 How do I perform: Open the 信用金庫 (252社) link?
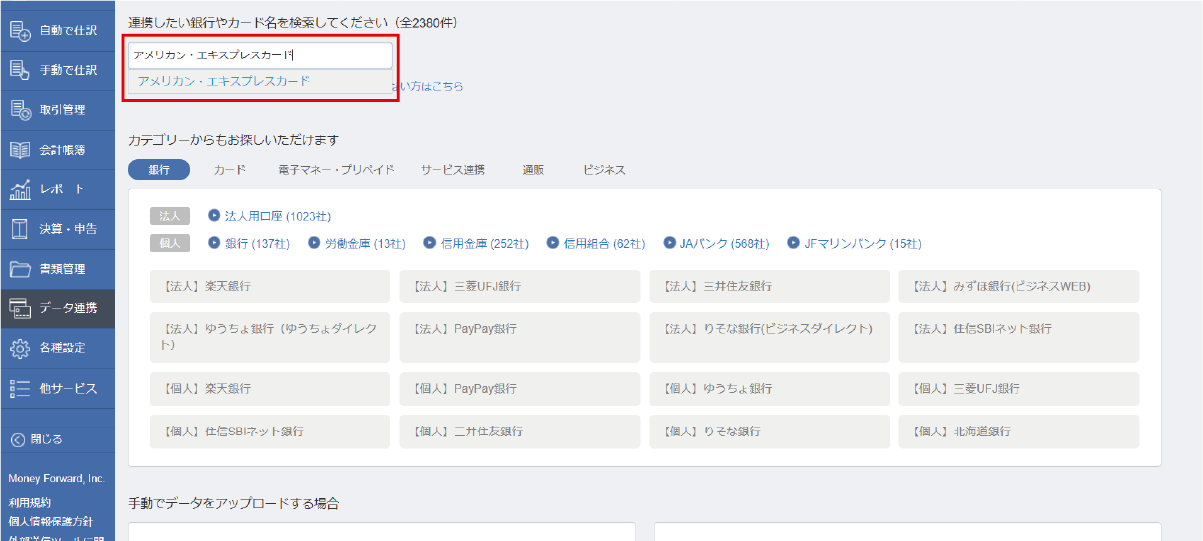click(x=484, y=244)
